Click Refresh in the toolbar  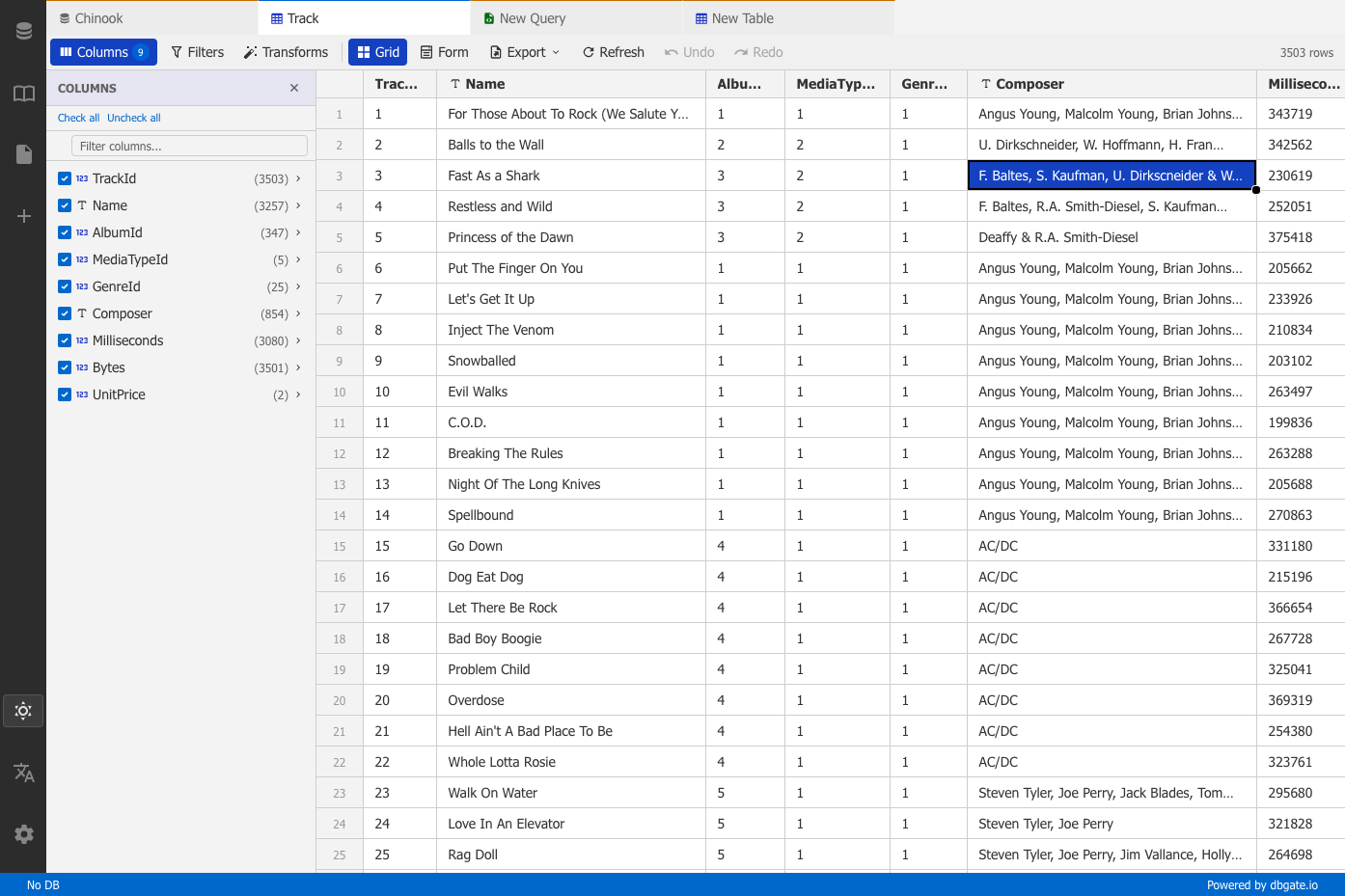(x=614, y=52)
